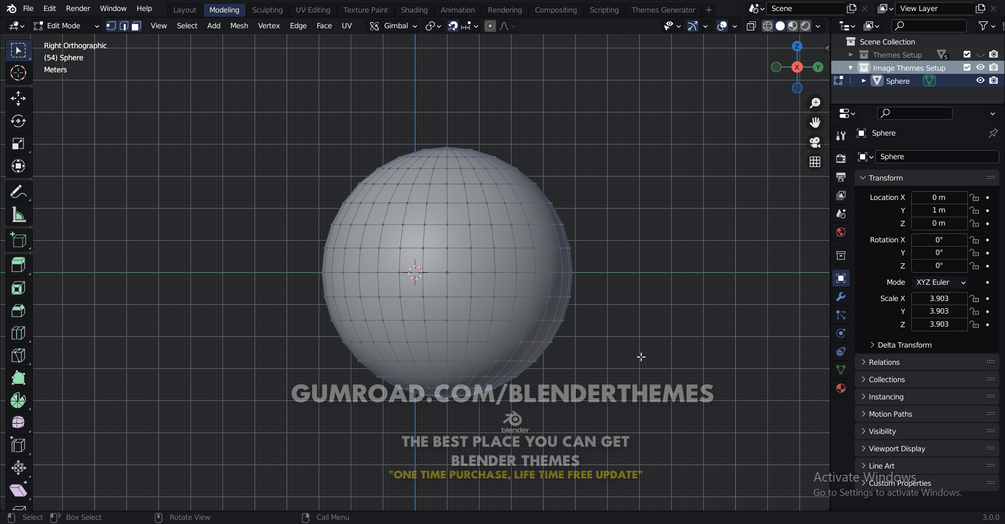
Task: Open outliner filter funnel dropdown
Action: pos(986,26)
